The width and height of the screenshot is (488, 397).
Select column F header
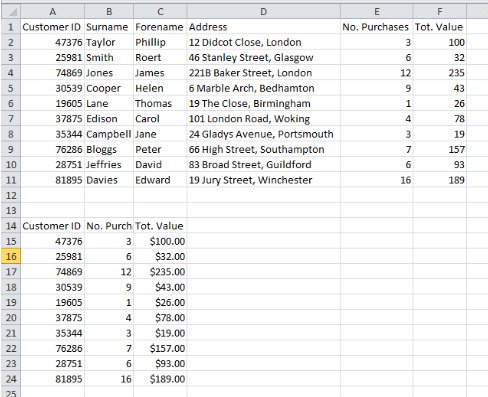pos(440,12)
